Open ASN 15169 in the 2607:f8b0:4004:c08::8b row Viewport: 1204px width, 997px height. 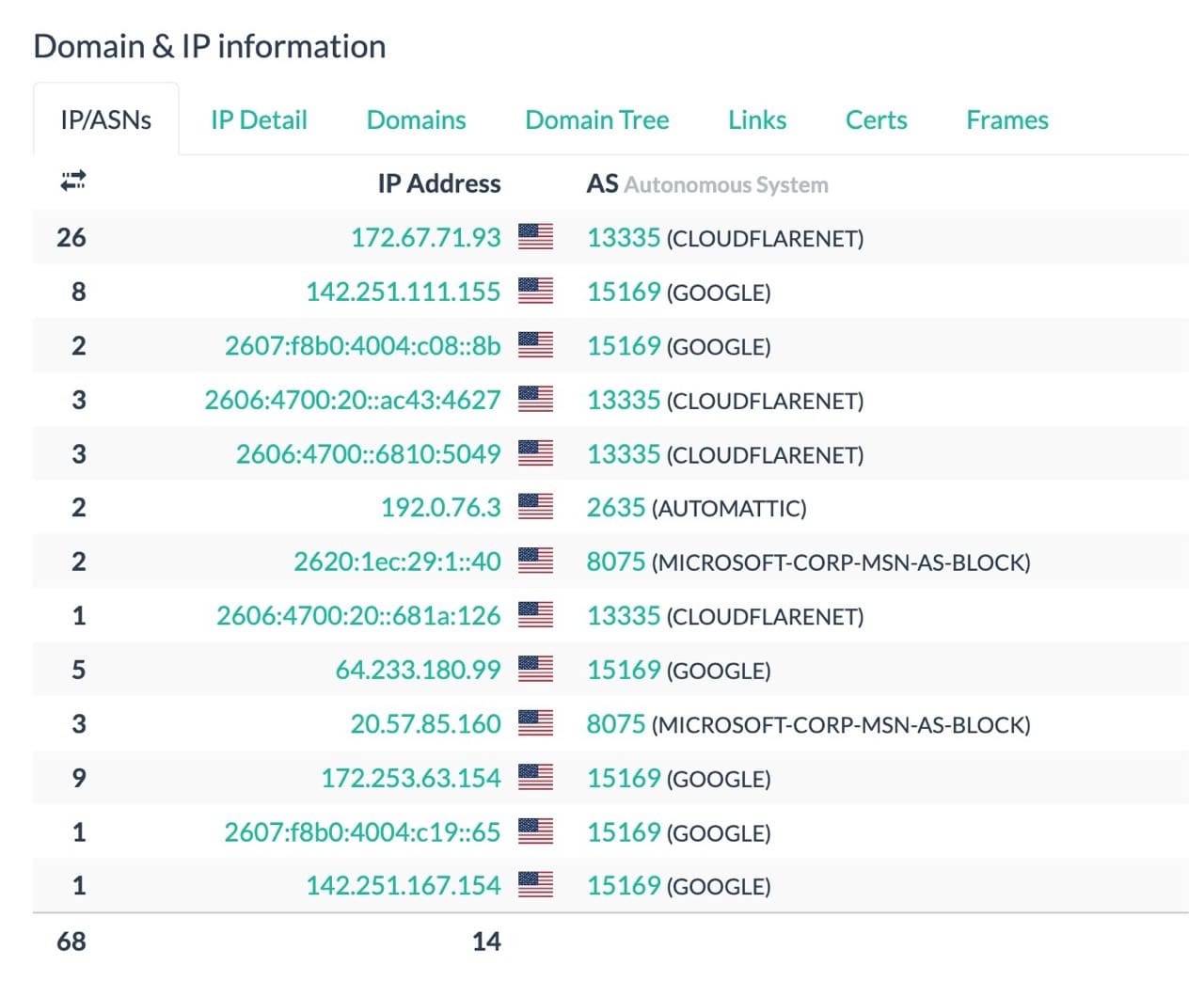624,345
